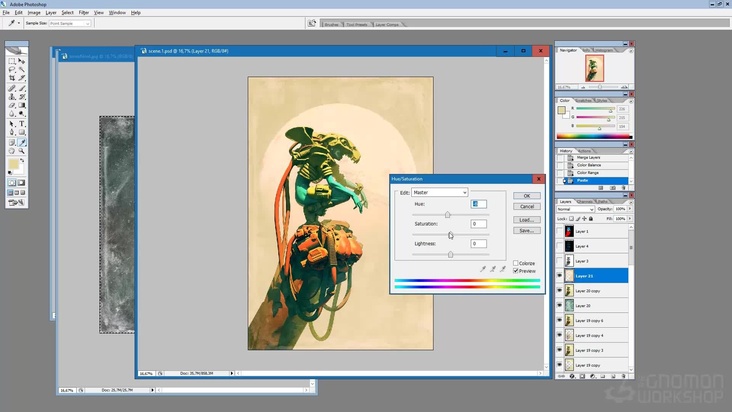The width and height of the screenshot is (732, 412).
Task: Click the Eyedropper tool in toolbox
Action: point(22,142)
